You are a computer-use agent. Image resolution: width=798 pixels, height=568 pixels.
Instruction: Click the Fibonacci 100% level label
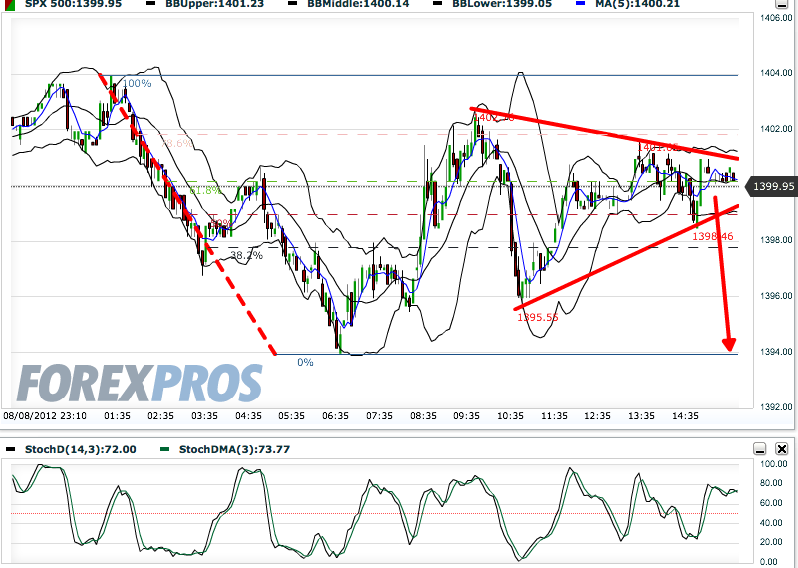[137, 83]
